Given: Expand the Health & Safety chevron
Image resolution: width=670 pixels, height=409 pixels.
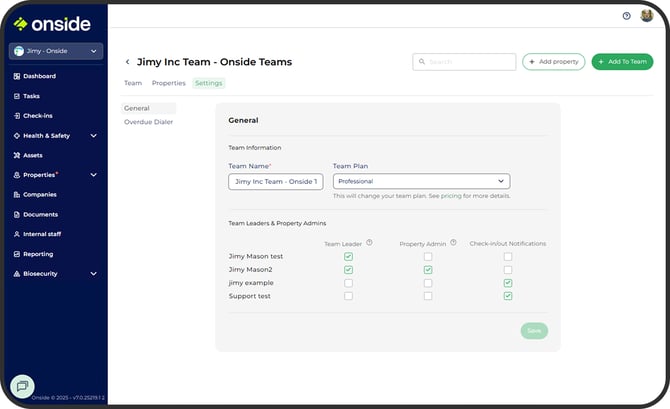Looking at the screenshot, I should coord(94,135).
